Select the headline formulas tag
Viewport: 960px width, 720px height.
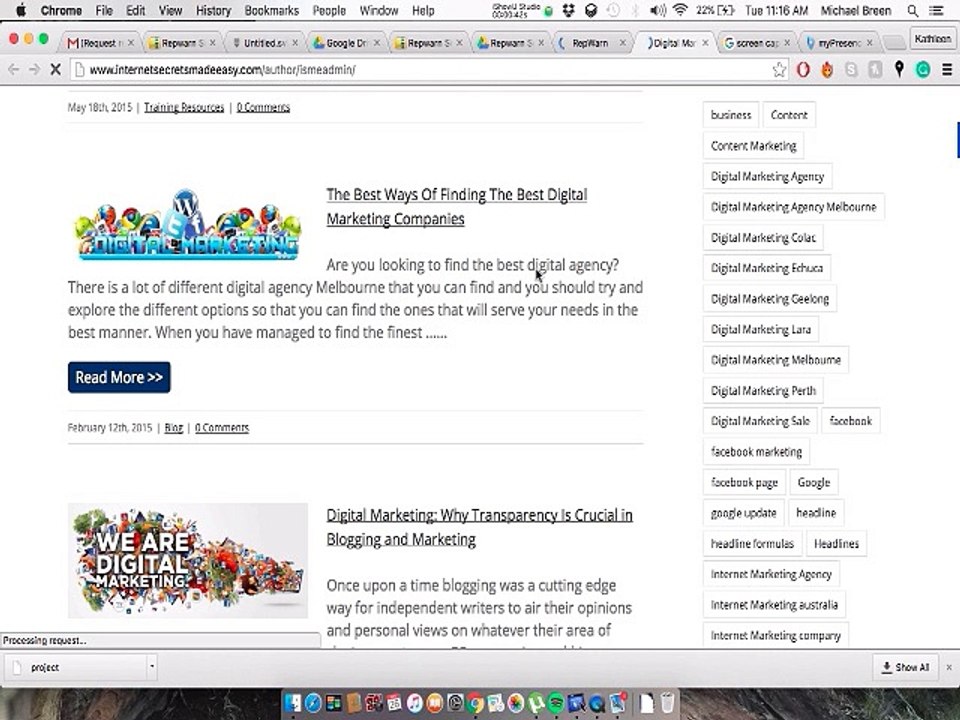[x=752, y=544]
